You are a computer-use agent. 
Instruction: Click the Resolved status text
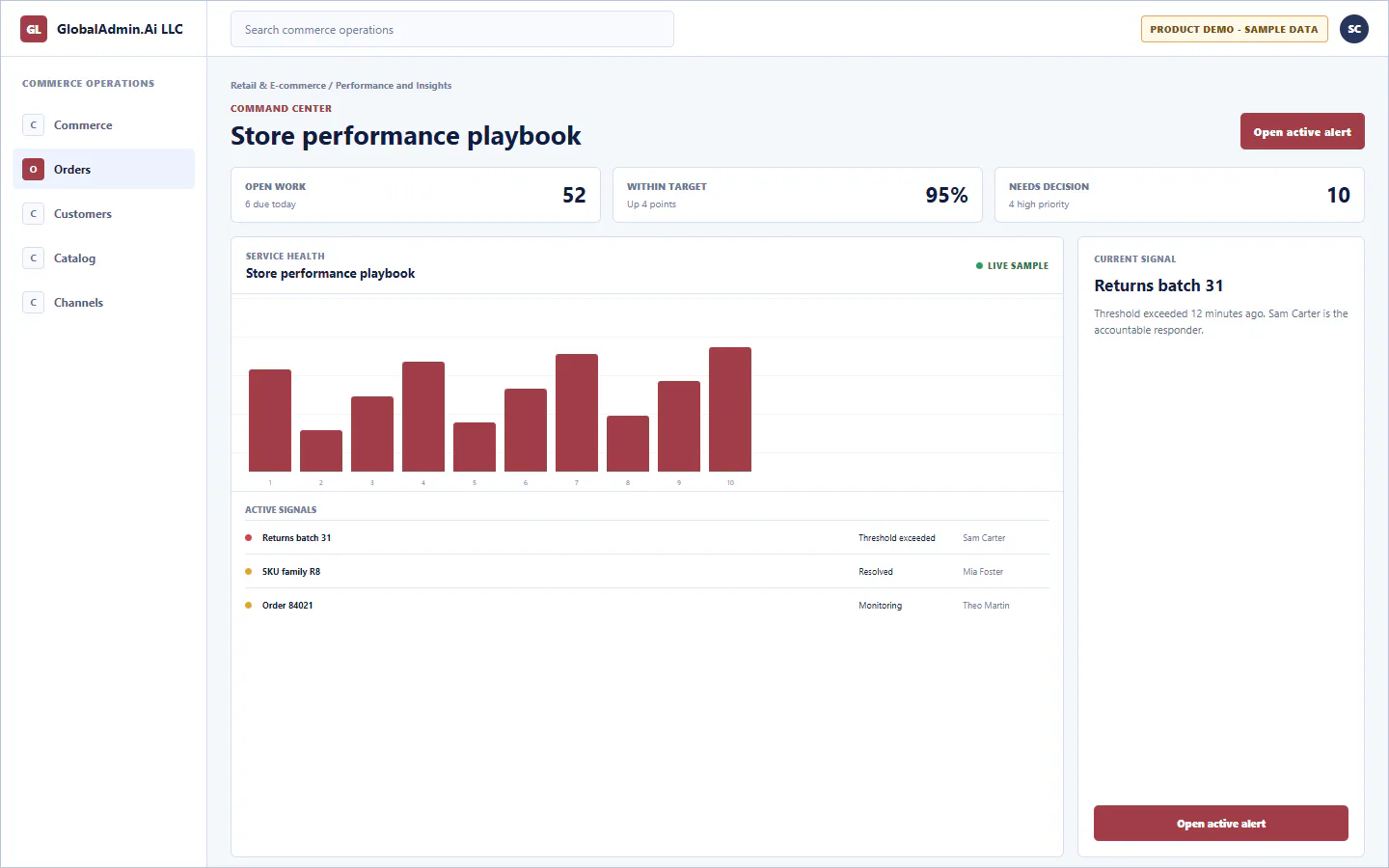[876, 572]
